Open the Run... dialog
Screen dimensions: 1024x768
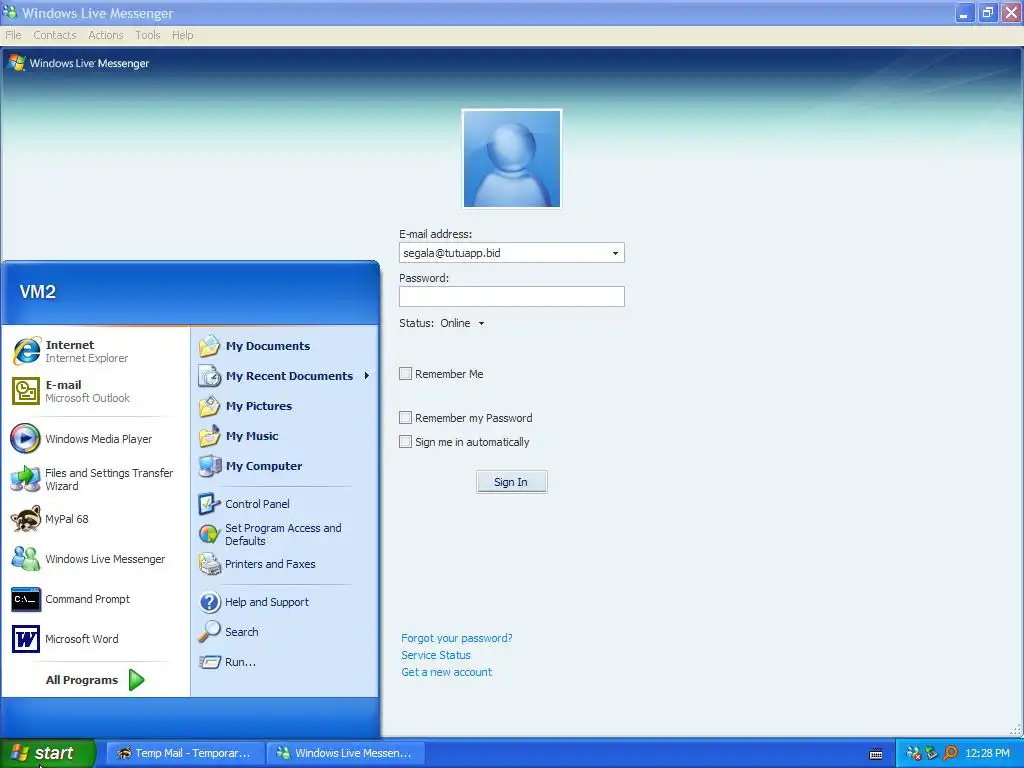[227, 662]
